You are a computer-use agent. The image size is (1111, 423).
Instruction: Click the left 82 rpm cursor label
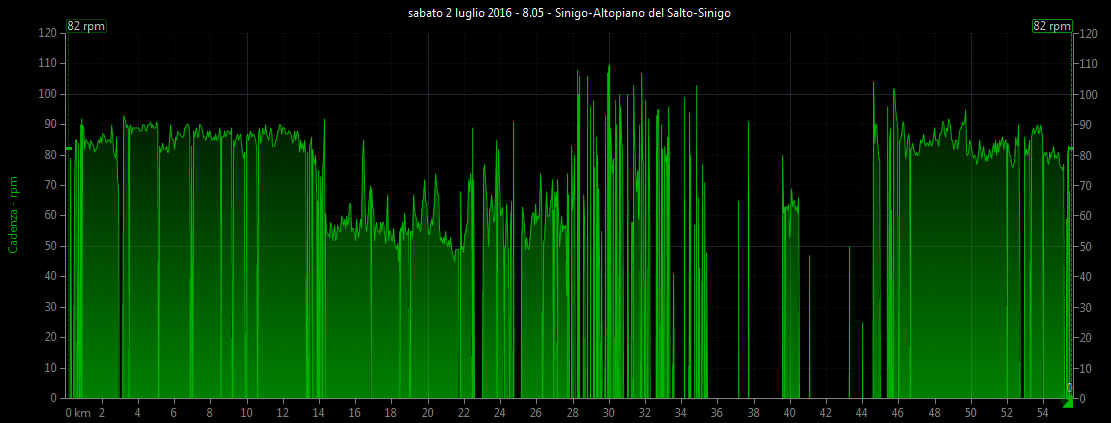point(80,26)
